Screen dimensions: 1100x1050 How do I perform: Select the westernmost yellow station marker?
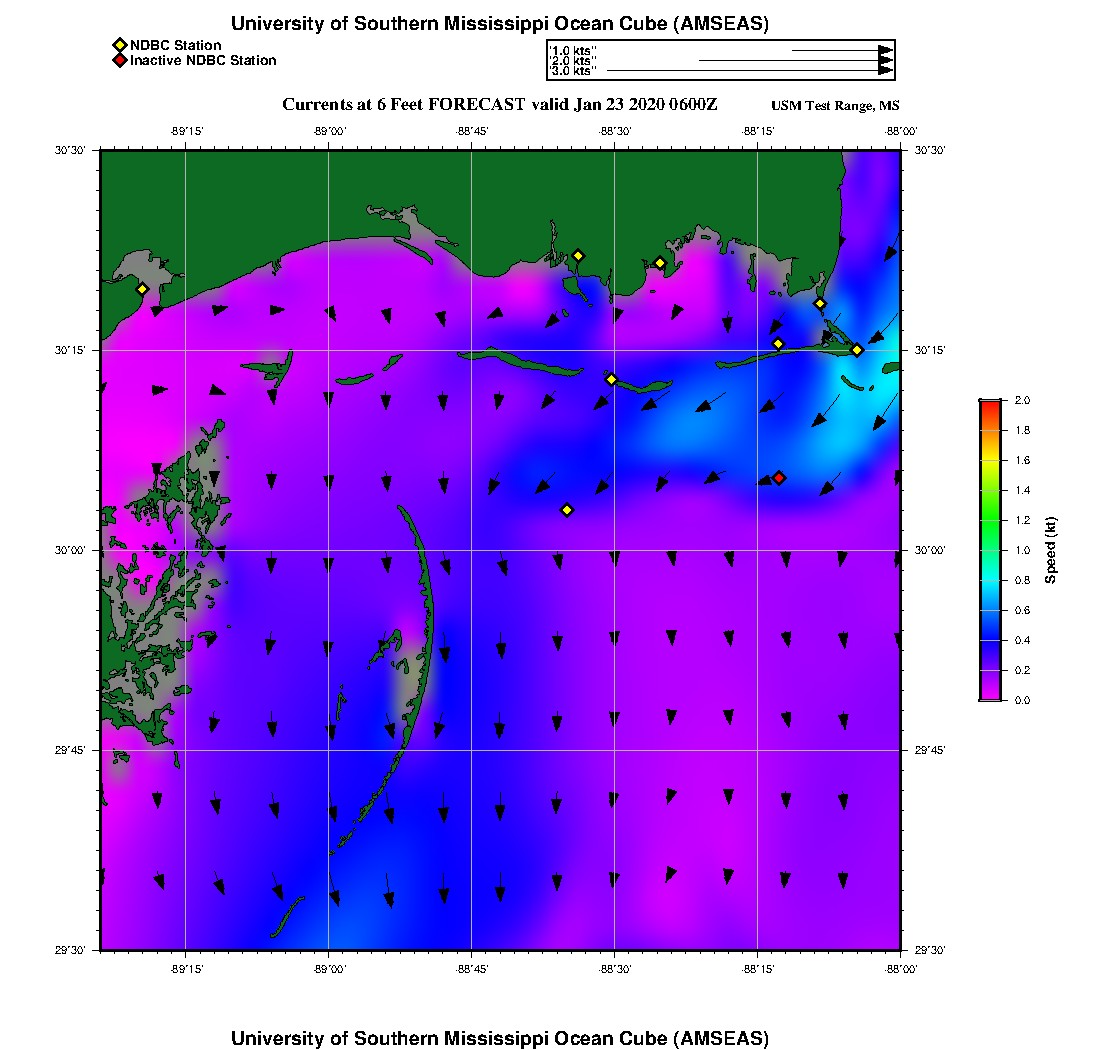[x=142, y=289]
